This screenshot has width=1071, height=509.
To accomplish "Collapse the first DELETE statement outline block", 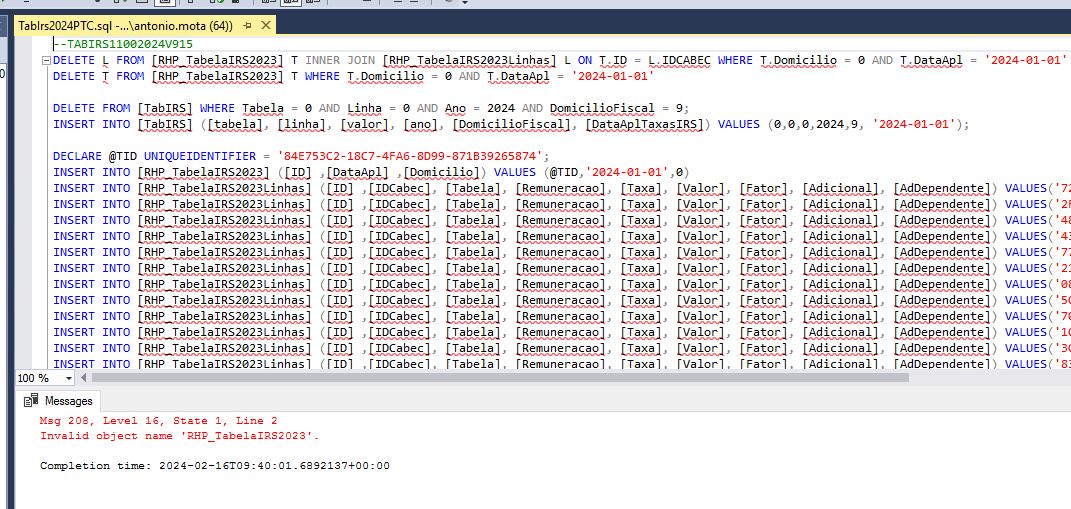I will pyautogui.click(x=46, y=60).
